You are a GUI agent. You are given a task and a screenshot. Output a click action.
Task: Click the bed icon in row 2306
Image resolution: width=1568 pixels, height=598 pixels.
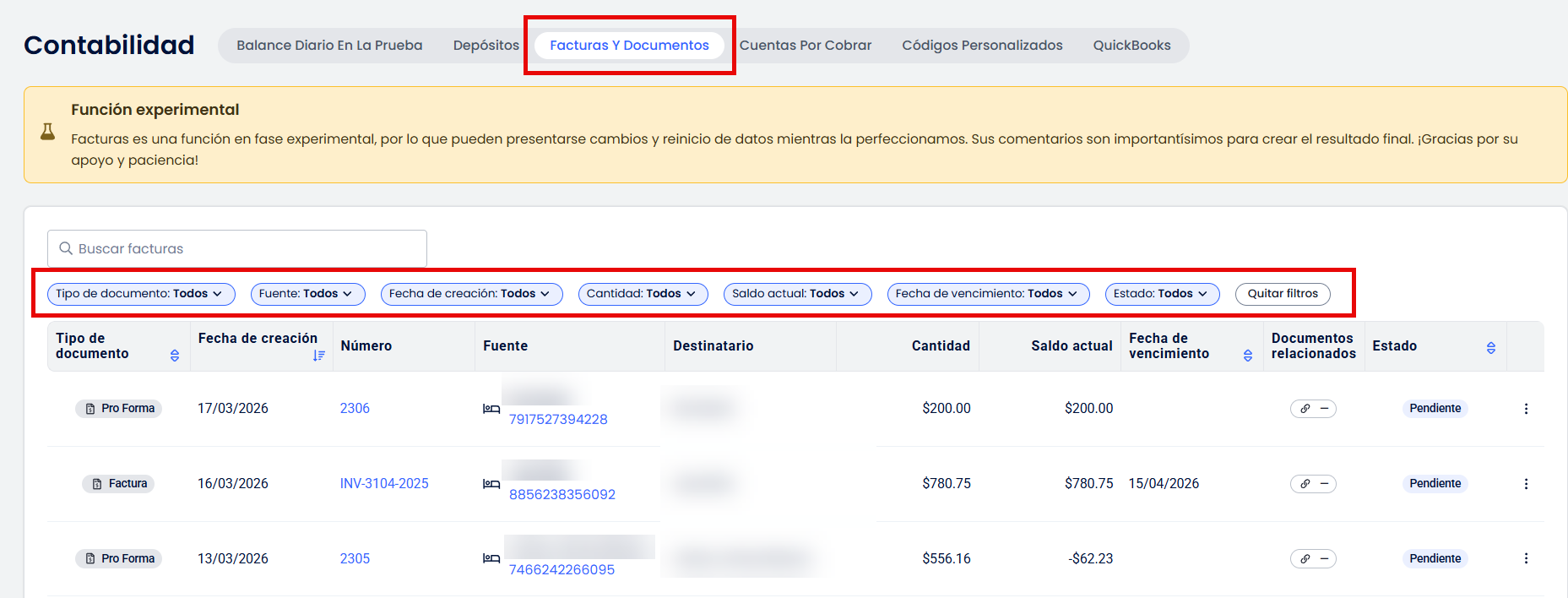click(x=491, y=409)
